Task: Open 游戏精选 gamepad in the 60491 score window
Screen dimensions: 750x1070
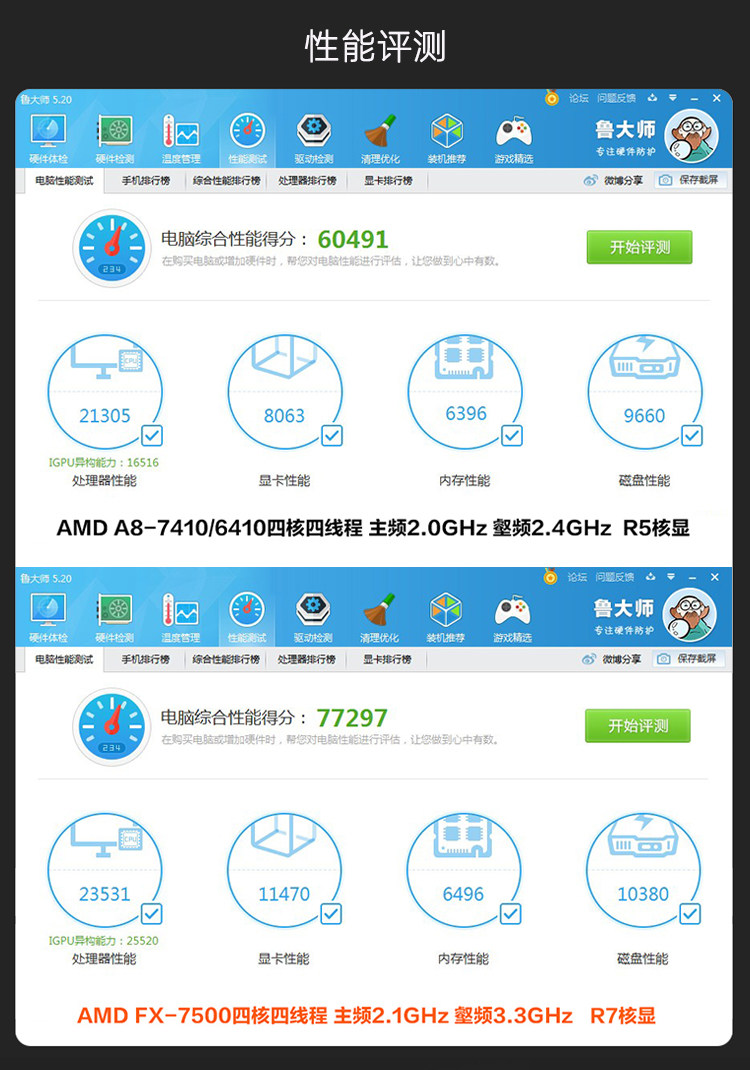Action: [513, 139]
